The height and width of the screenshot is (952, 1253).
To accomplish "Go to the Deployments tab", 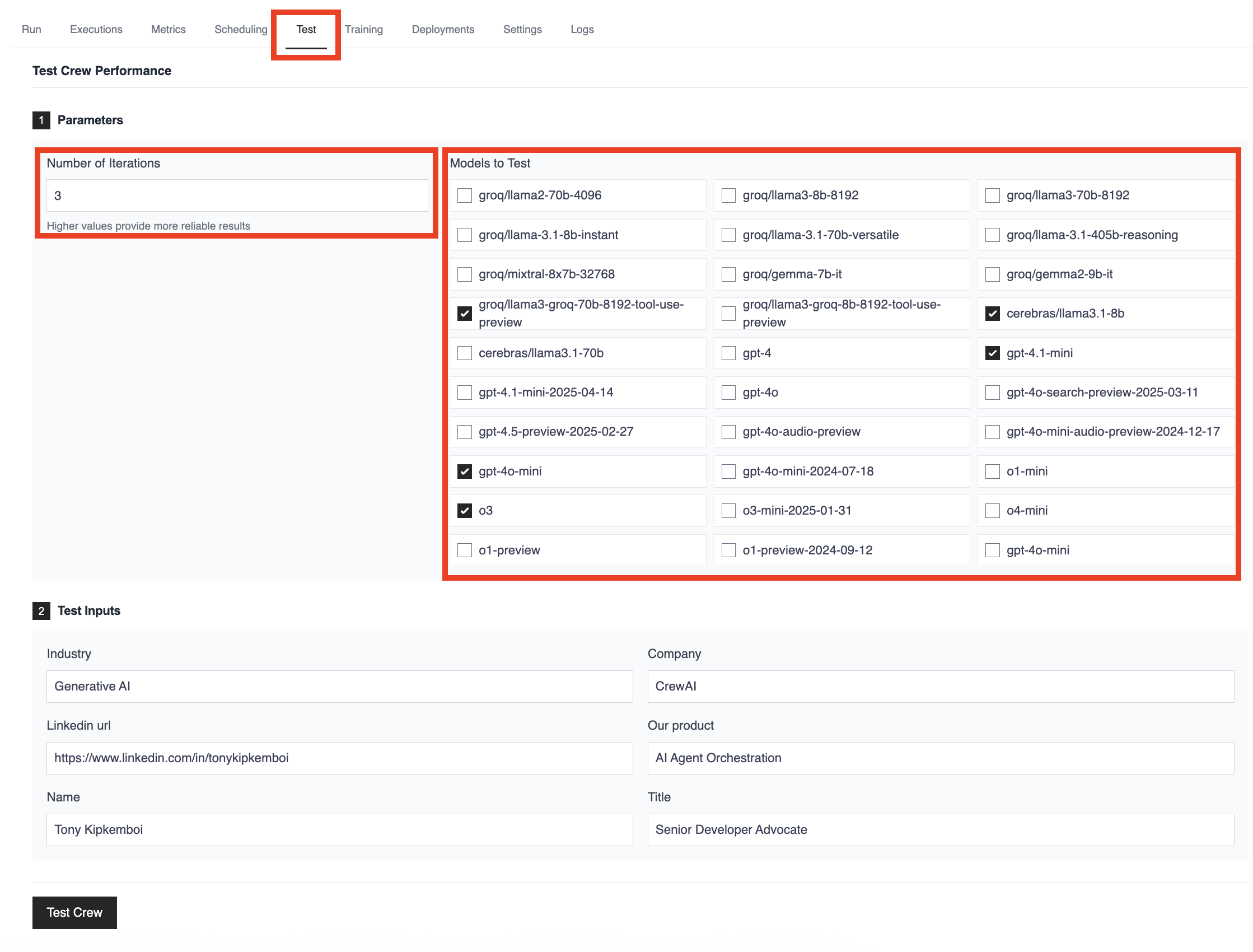I will [x=442, y=30].
